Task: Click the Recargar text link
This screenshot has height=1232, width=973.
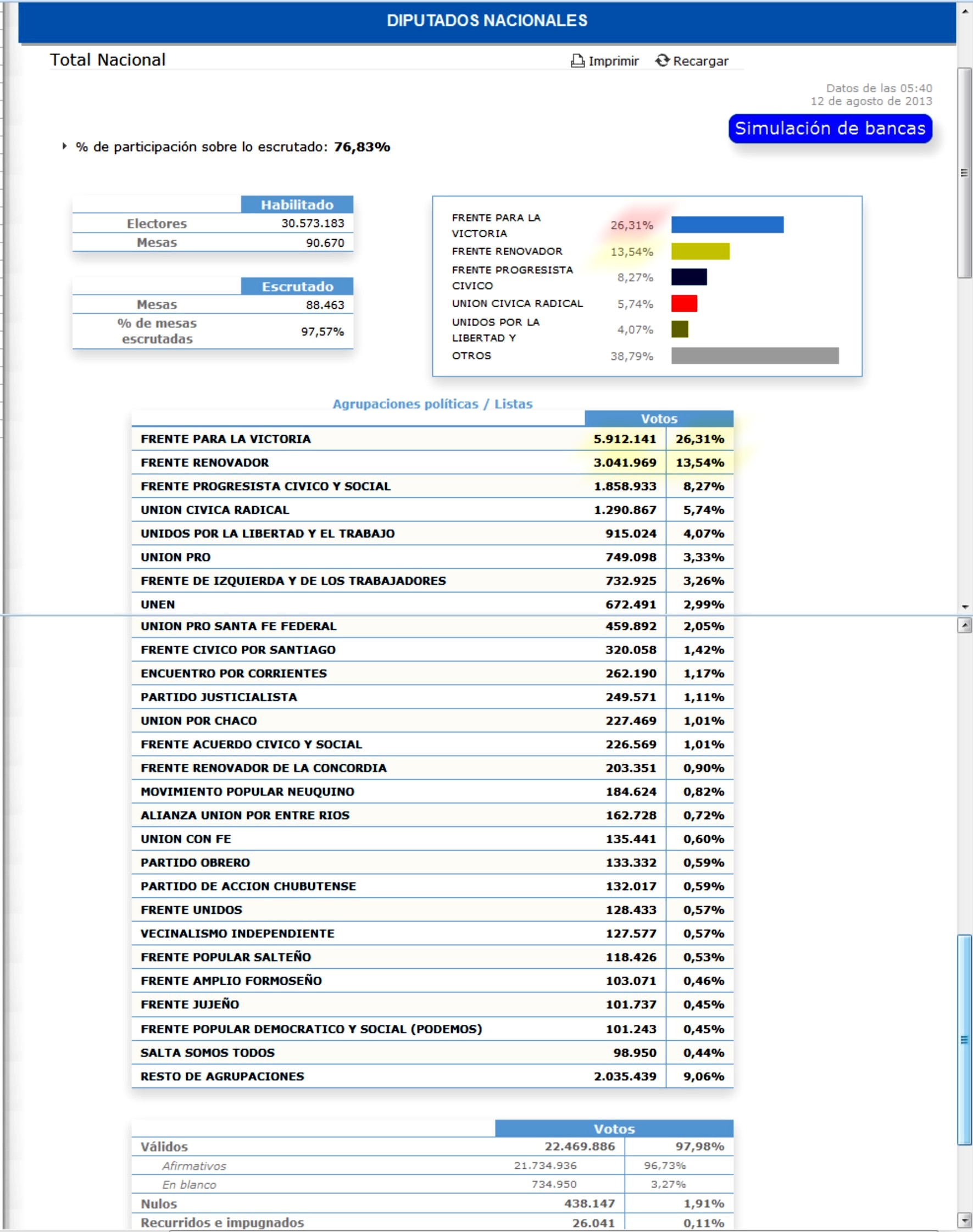Action: 700,61
